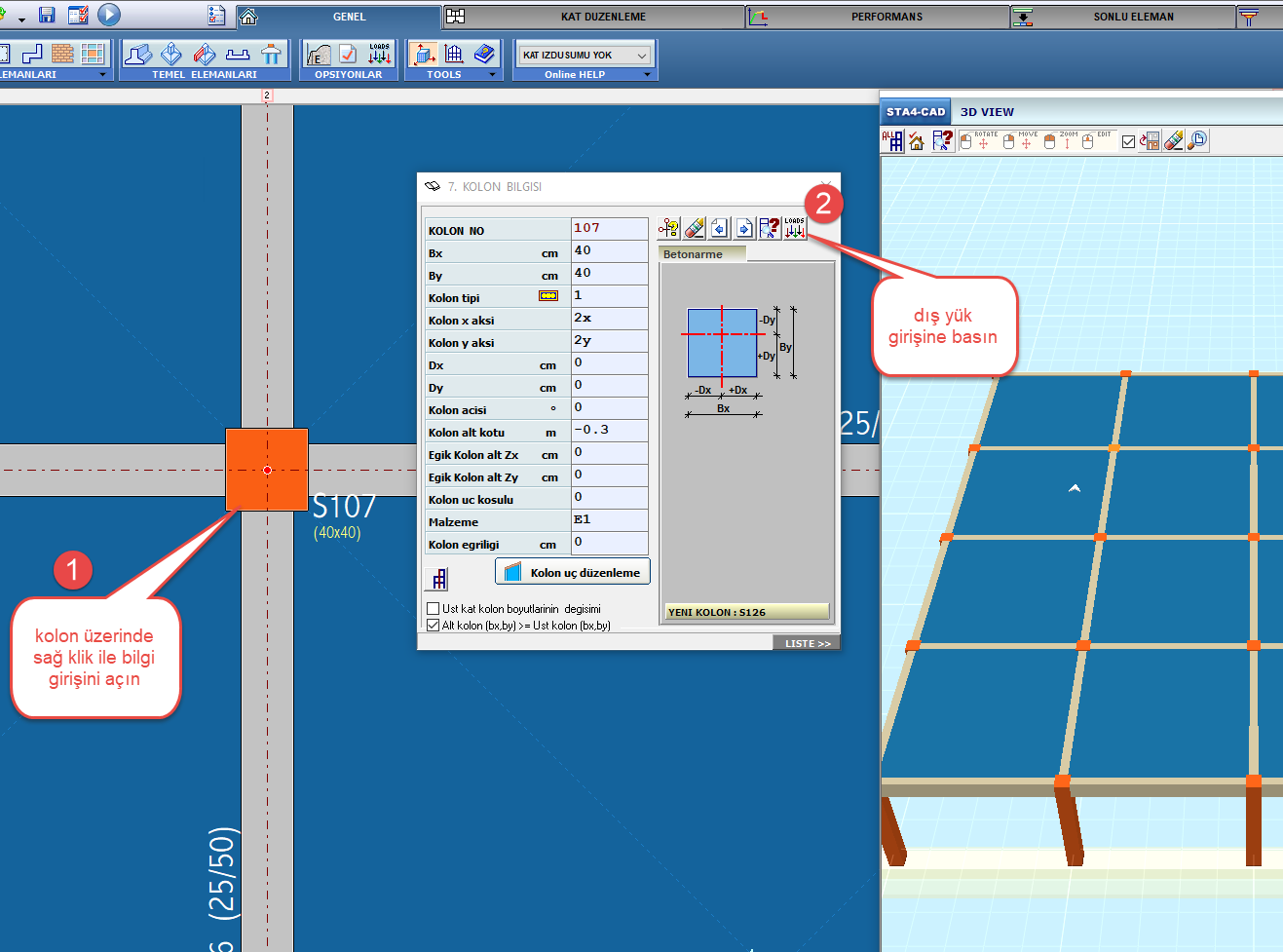1283x952 pixels.
Task: Open the PERFORMANS tab
Action: [886, 17]
